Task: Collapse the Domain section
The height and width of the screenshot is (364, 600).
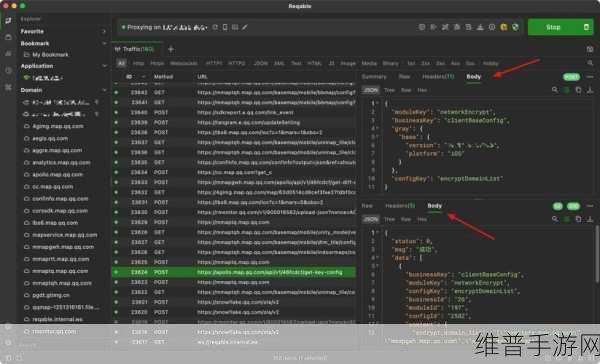Action: click(104, 90)
